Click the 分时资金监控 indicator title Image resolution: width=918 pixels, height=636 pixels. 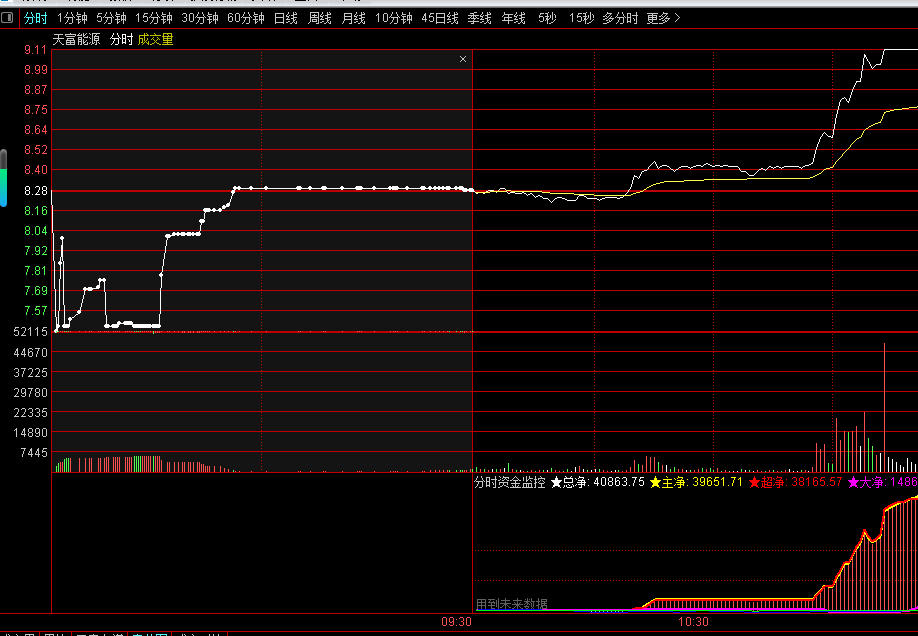tap(510, 482)
